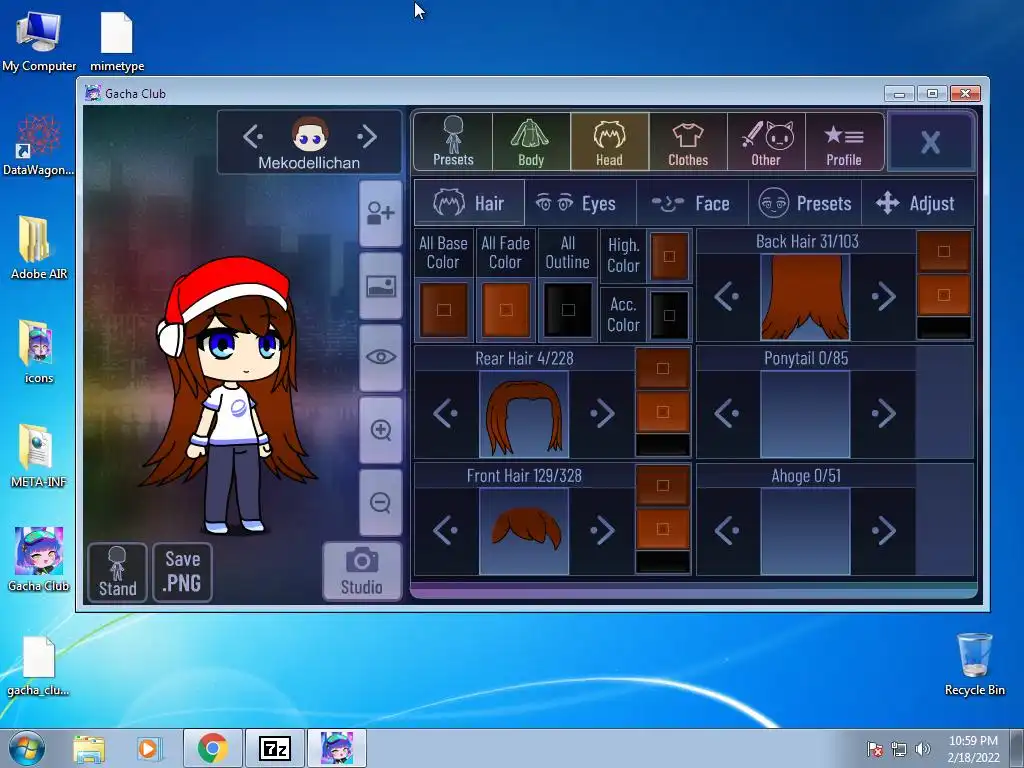The image size is (1024, 768).
Task: Change the Rear Hair outline color swatch
Action: pos(663,445)
